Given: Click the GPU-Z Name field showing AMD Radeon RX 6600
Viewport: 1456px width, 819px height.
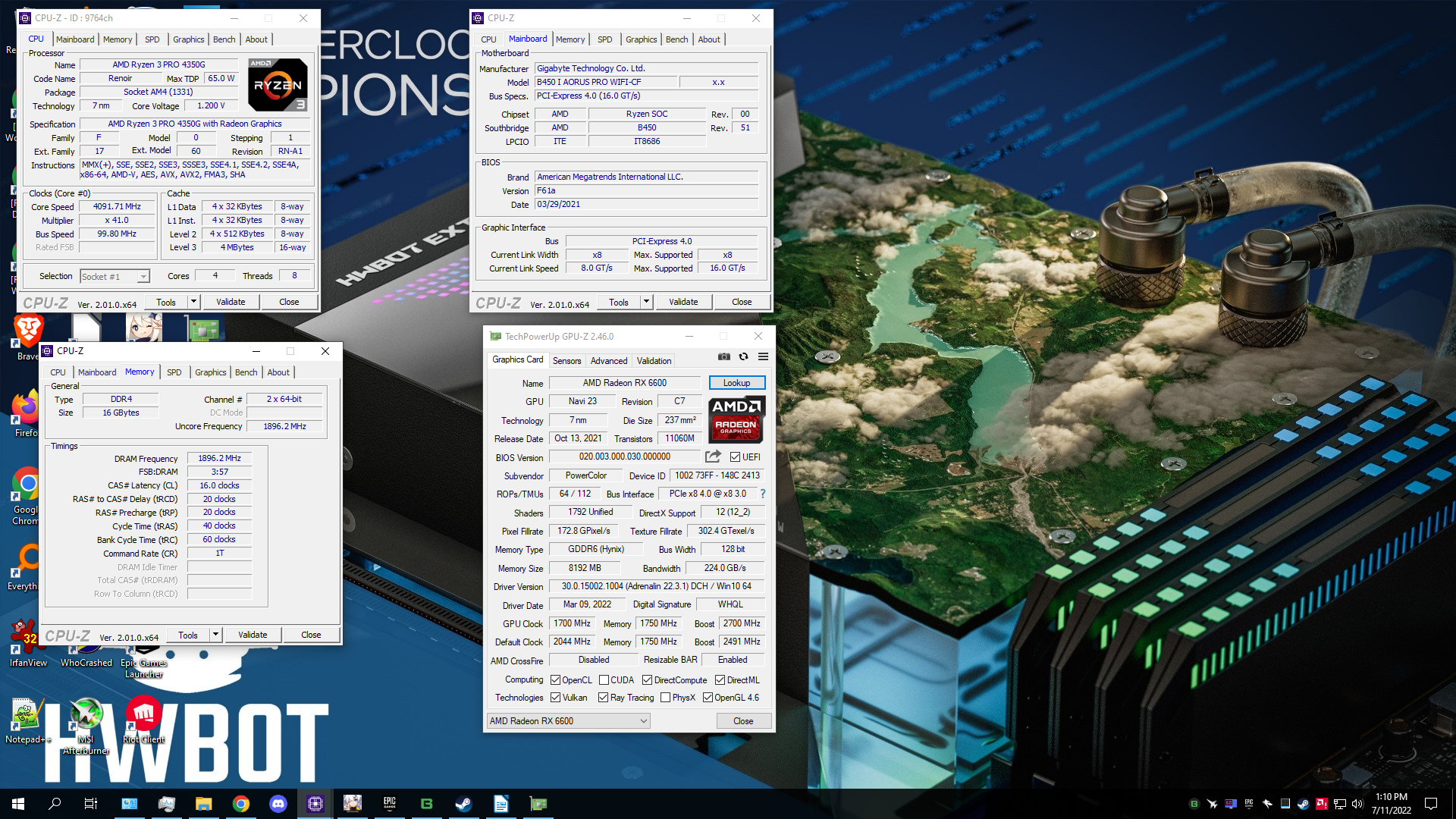Looking at the screenshot, I should click(625, 383).
